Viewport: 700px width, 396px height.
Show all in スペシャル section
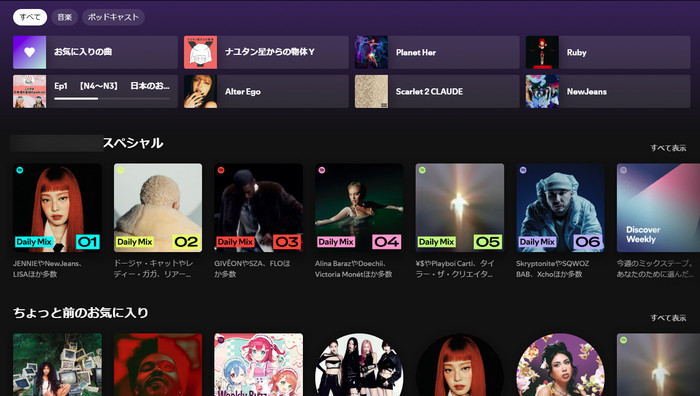point(668,148)
